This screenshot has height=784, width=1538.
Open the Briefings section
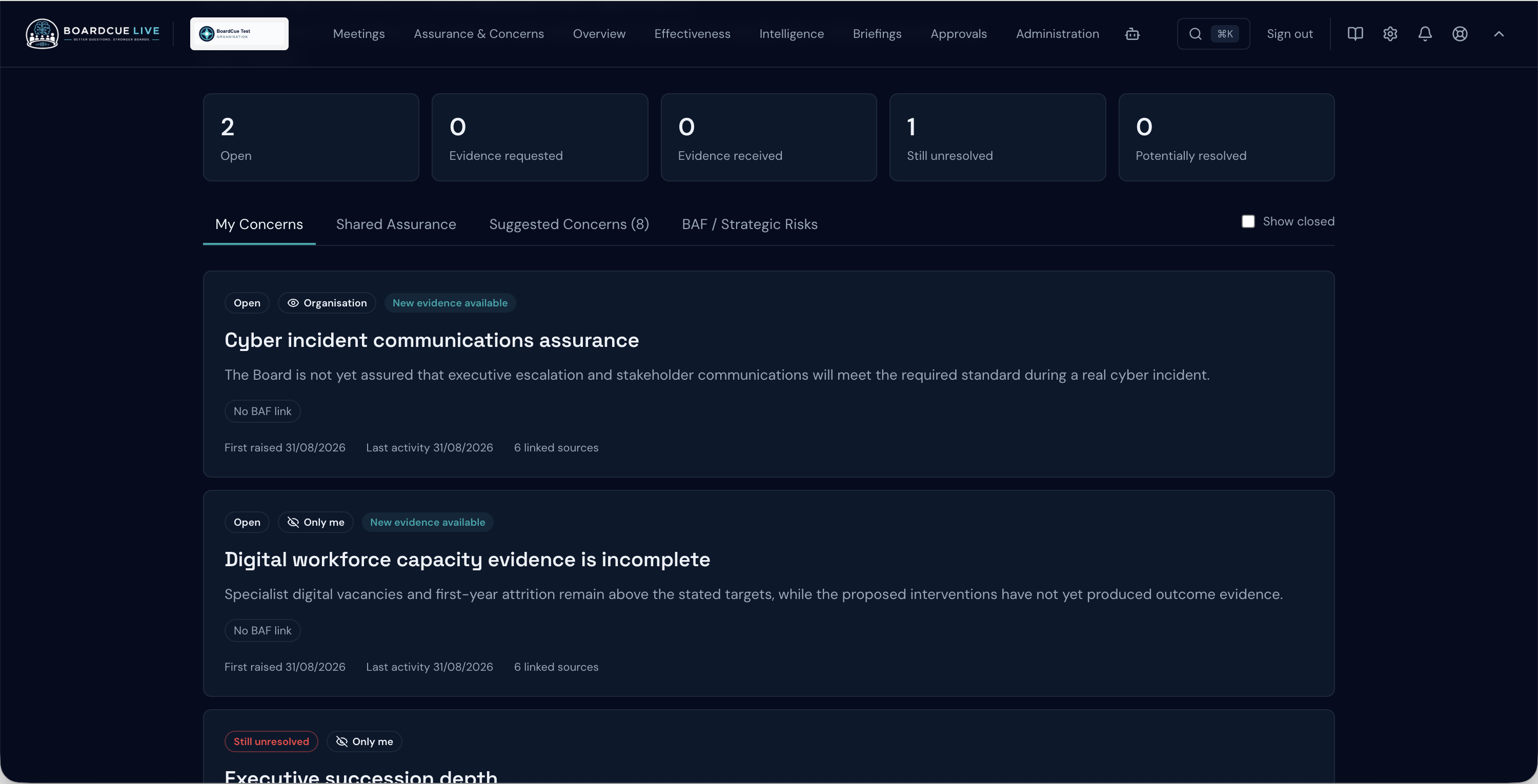pyautogui.click(x=877, y=34)
